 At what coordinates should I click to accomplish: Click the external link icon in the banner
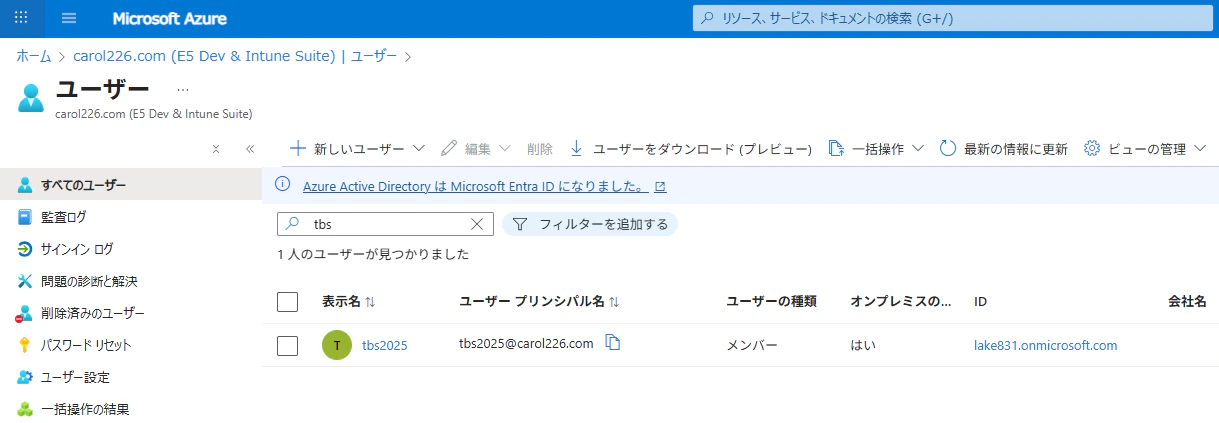[660, 186]
